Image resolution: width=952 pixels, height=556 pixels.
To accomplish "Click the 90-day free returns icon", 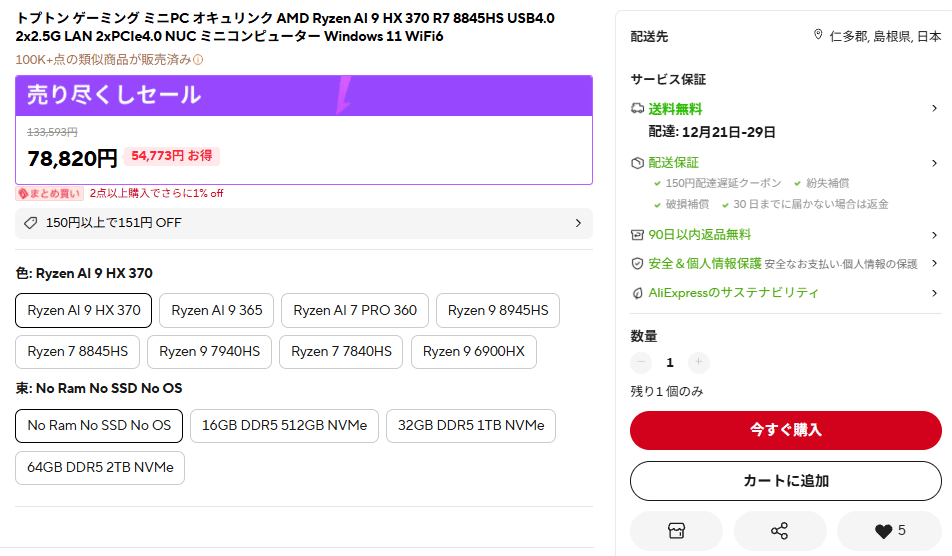I will pyautogui.click(x=637, y=235).
